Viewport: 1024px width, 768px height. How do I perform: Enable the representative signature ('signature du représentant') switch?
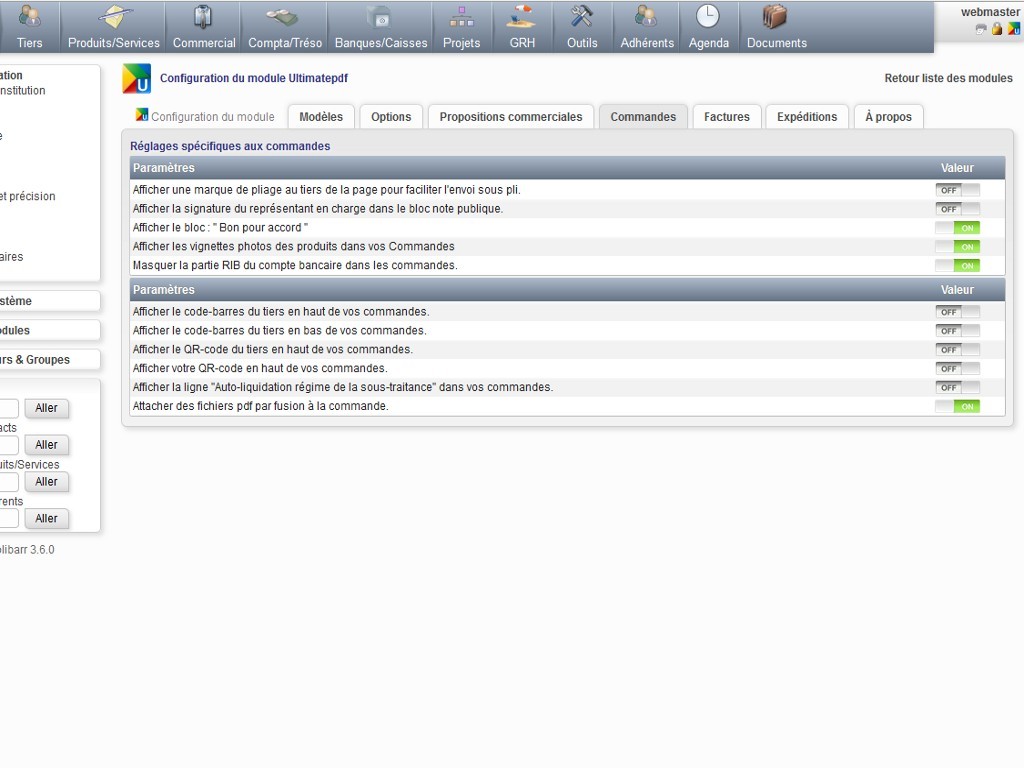pyautogui.click(x=957, y=209)
